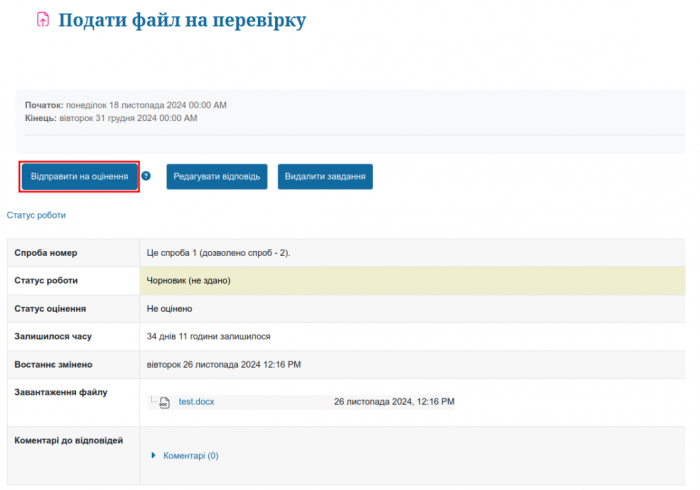This screenshot has height=490, width=700.
Task: Select the 'Не оцінено' grading status cell
Action: (169, 308)
